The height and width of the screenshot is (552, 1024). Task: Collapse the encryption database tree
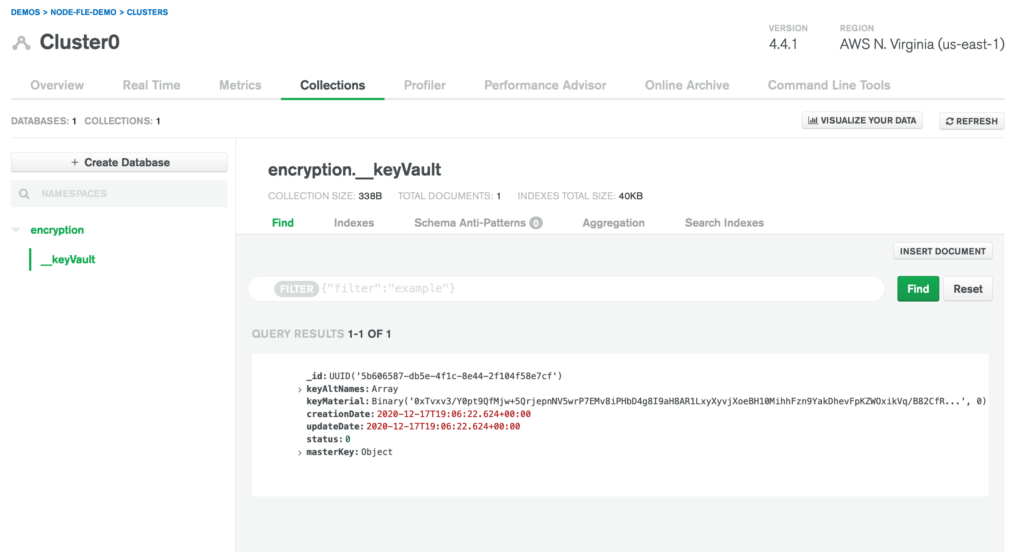click(16, 230)
